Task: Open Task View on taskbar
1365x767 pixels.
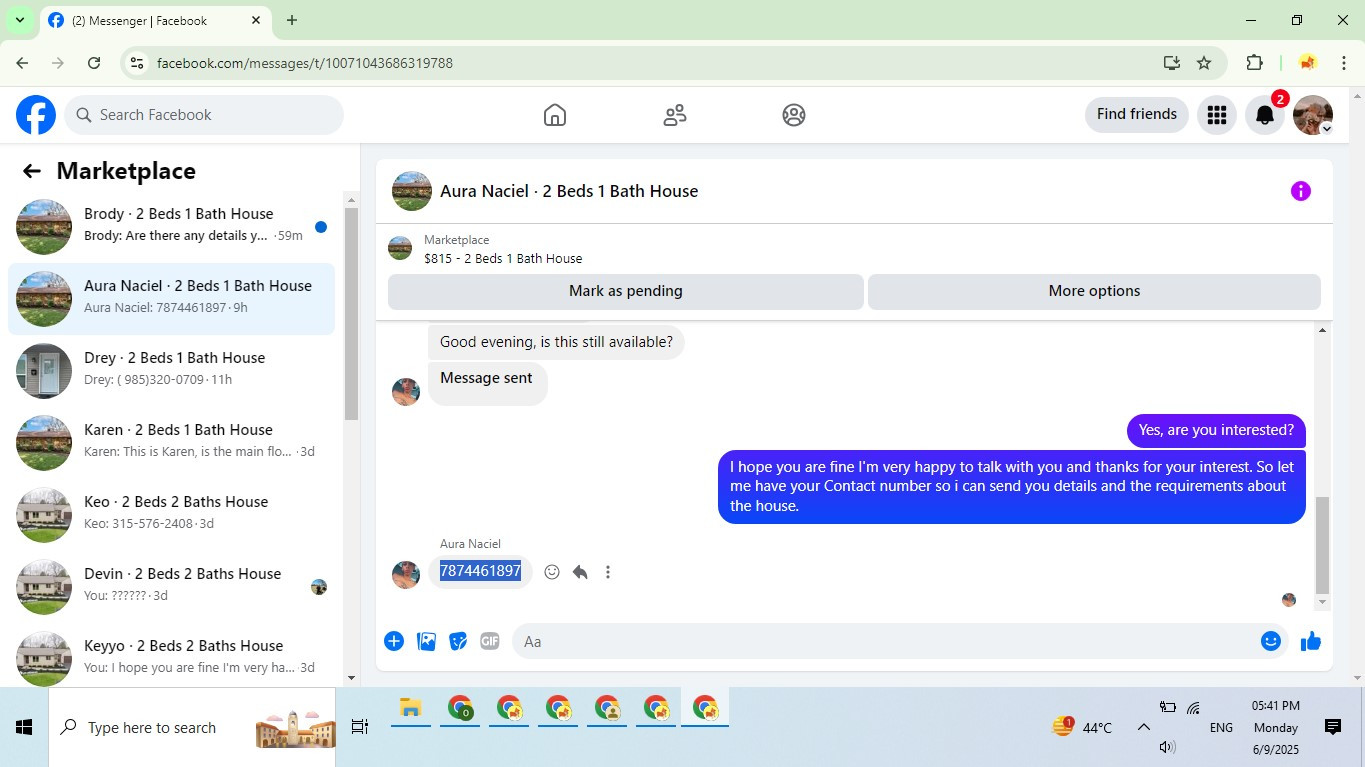Action: click(360, 727)
